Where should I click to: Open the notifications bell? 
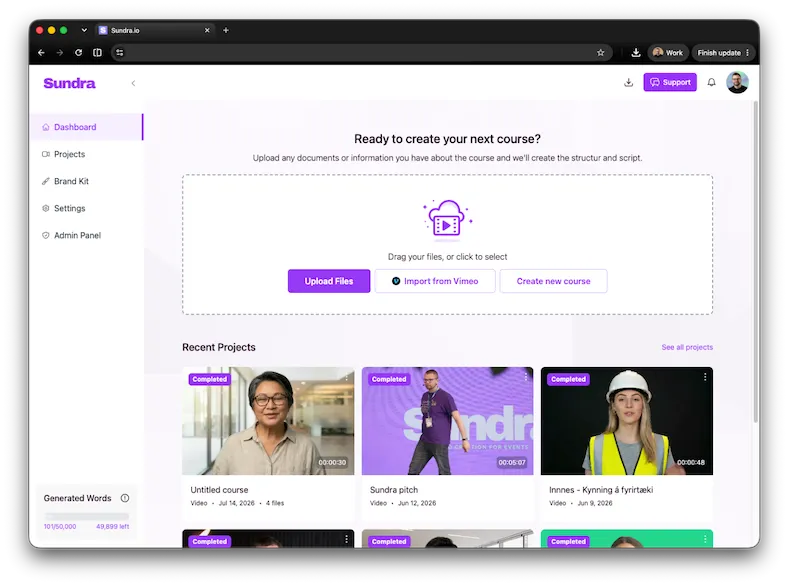pyautogui.click(x=711, y=82)
